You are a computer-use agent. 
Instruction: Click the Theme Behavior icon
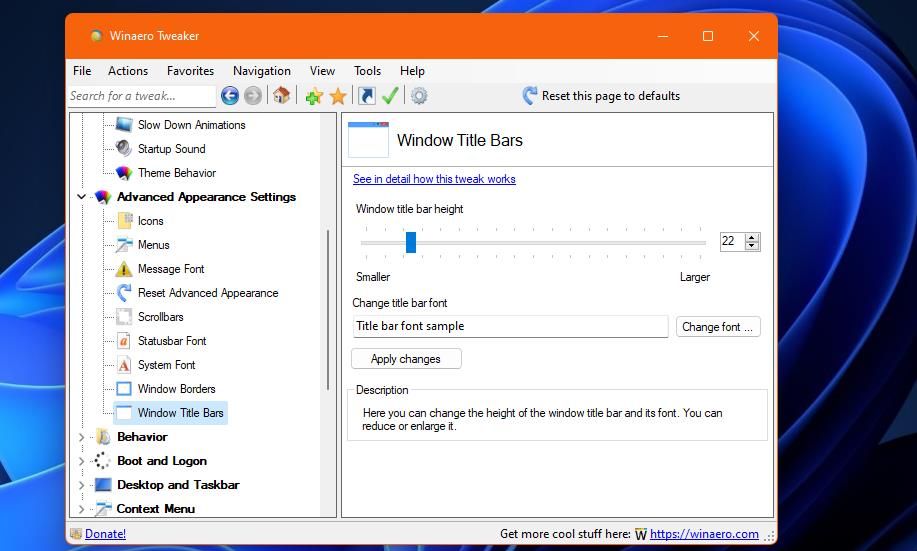124,173
